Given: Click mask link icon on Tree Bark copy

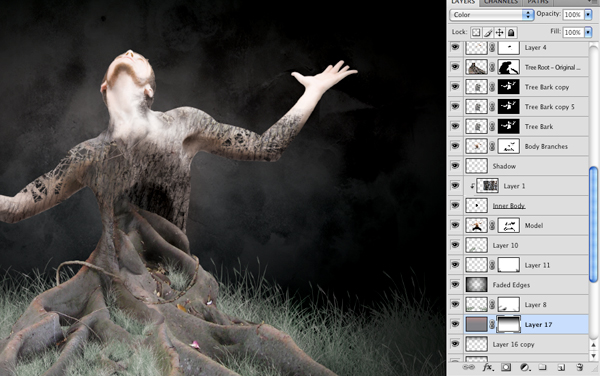Looking at the screenshot, I should (x=492, y=87).
